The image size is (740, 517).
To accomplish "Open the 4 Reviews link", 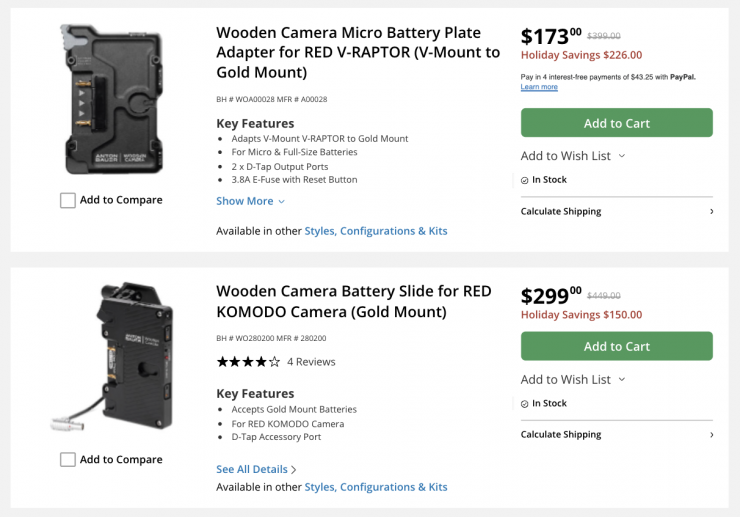I will tap(311, 362).
